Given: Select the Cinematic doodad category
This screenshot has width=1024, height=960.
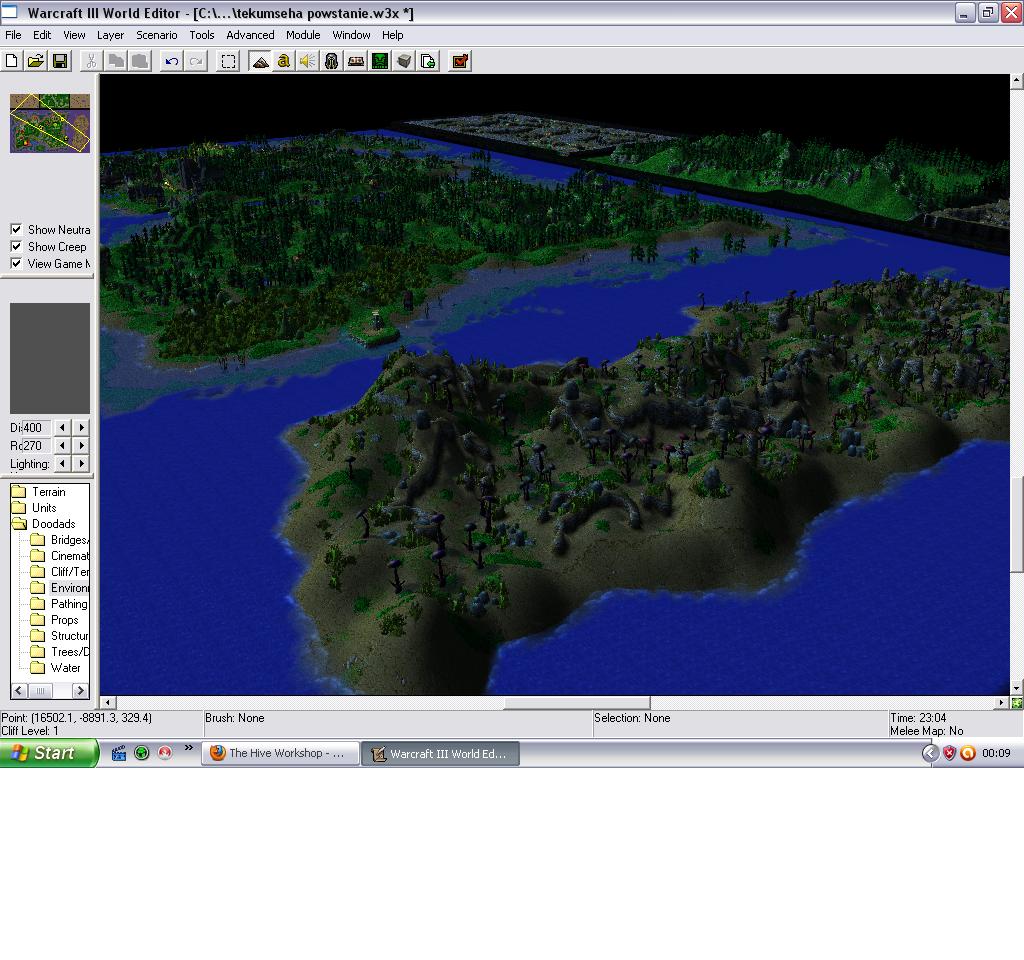Looking at the screenshot, I should 60,556.
